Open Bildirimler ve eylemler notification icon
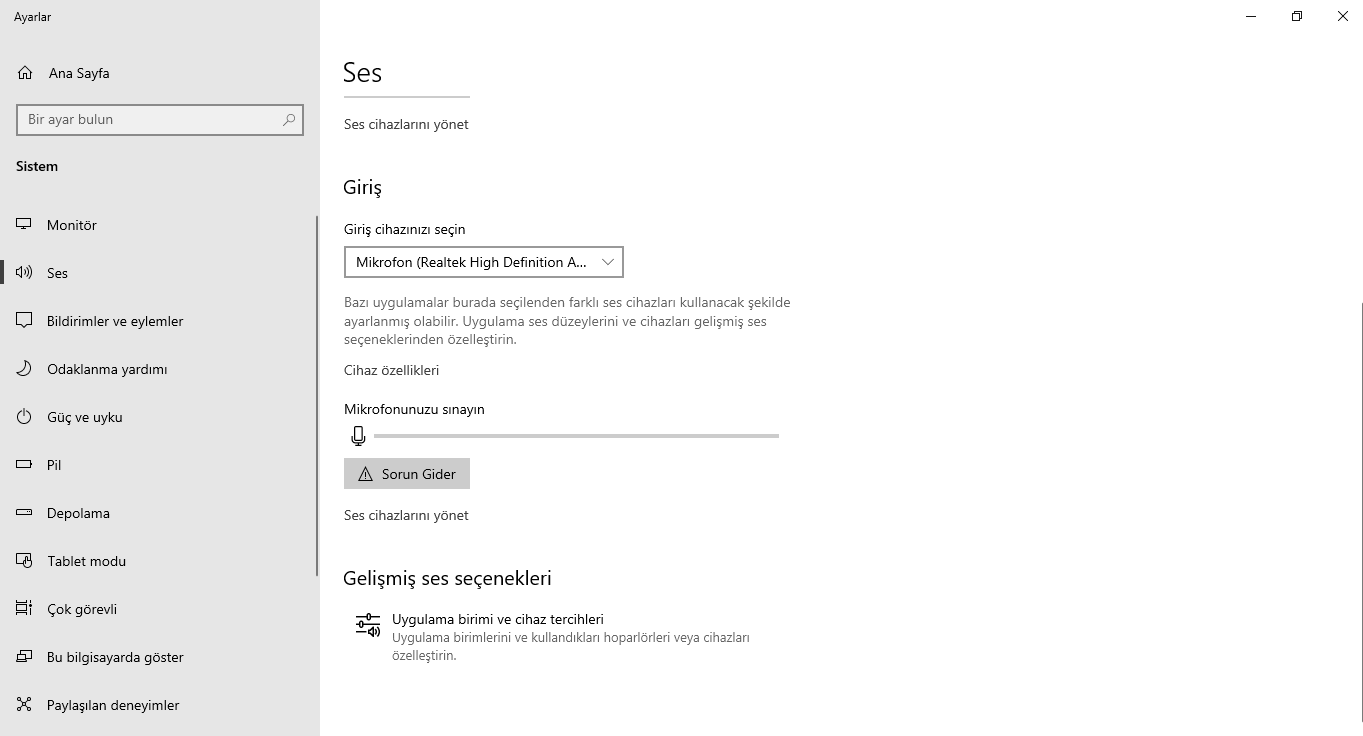Image resolution: width=1363 pixels, height=736 pixels. (x=25, y=321)
